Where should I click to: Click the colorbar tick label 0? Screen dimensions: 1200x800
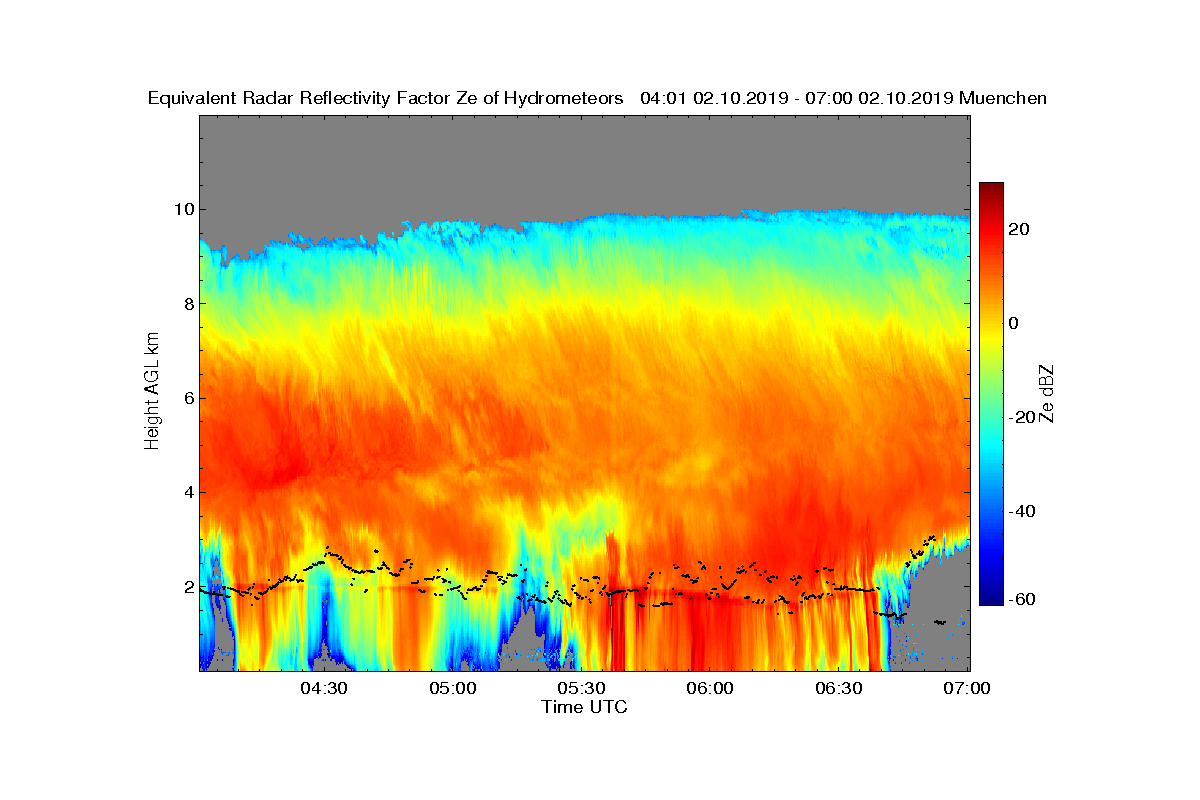coord(1014,323)
